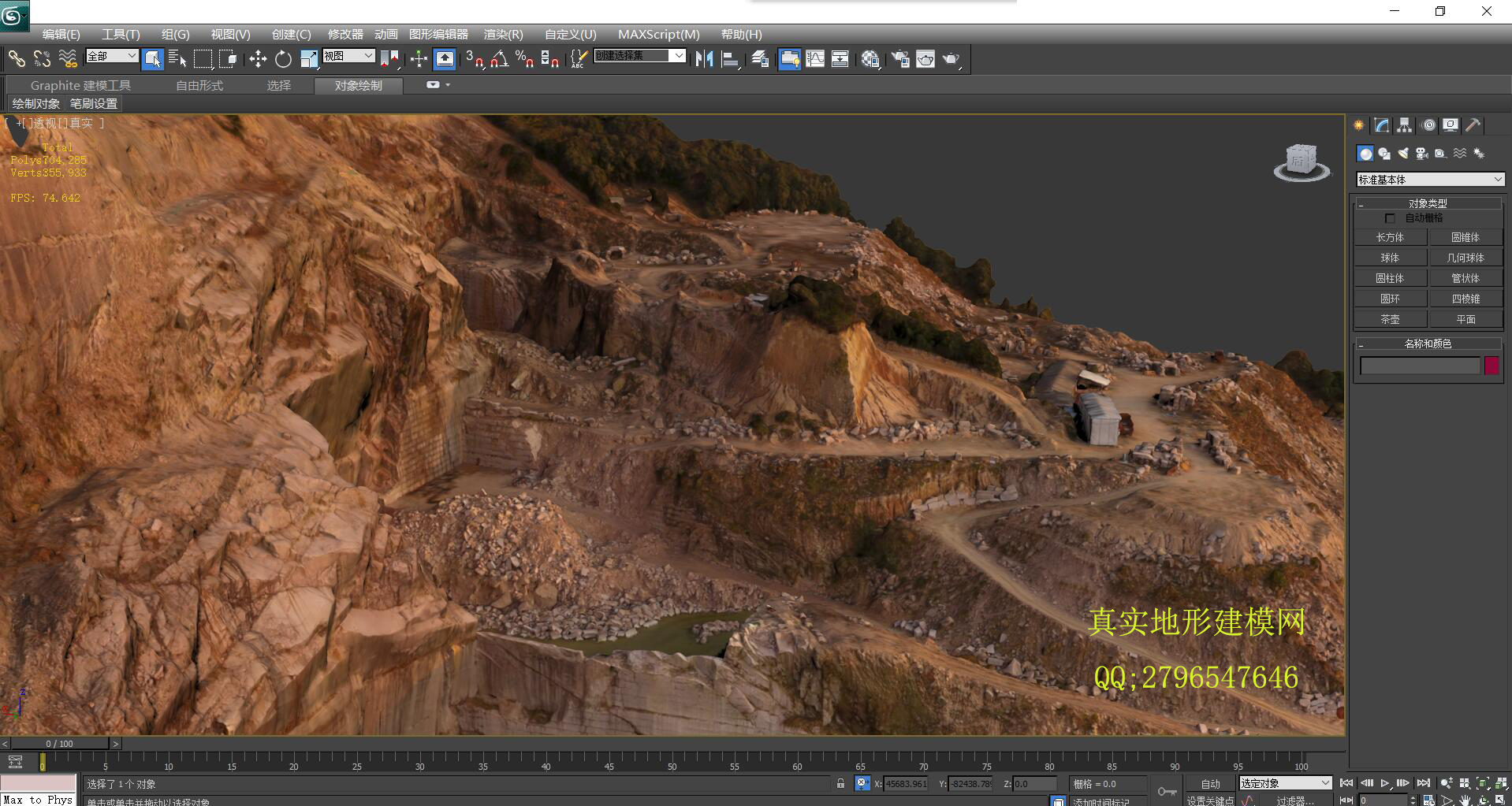Activate the Select and Rotate tool

click(283, 58)
